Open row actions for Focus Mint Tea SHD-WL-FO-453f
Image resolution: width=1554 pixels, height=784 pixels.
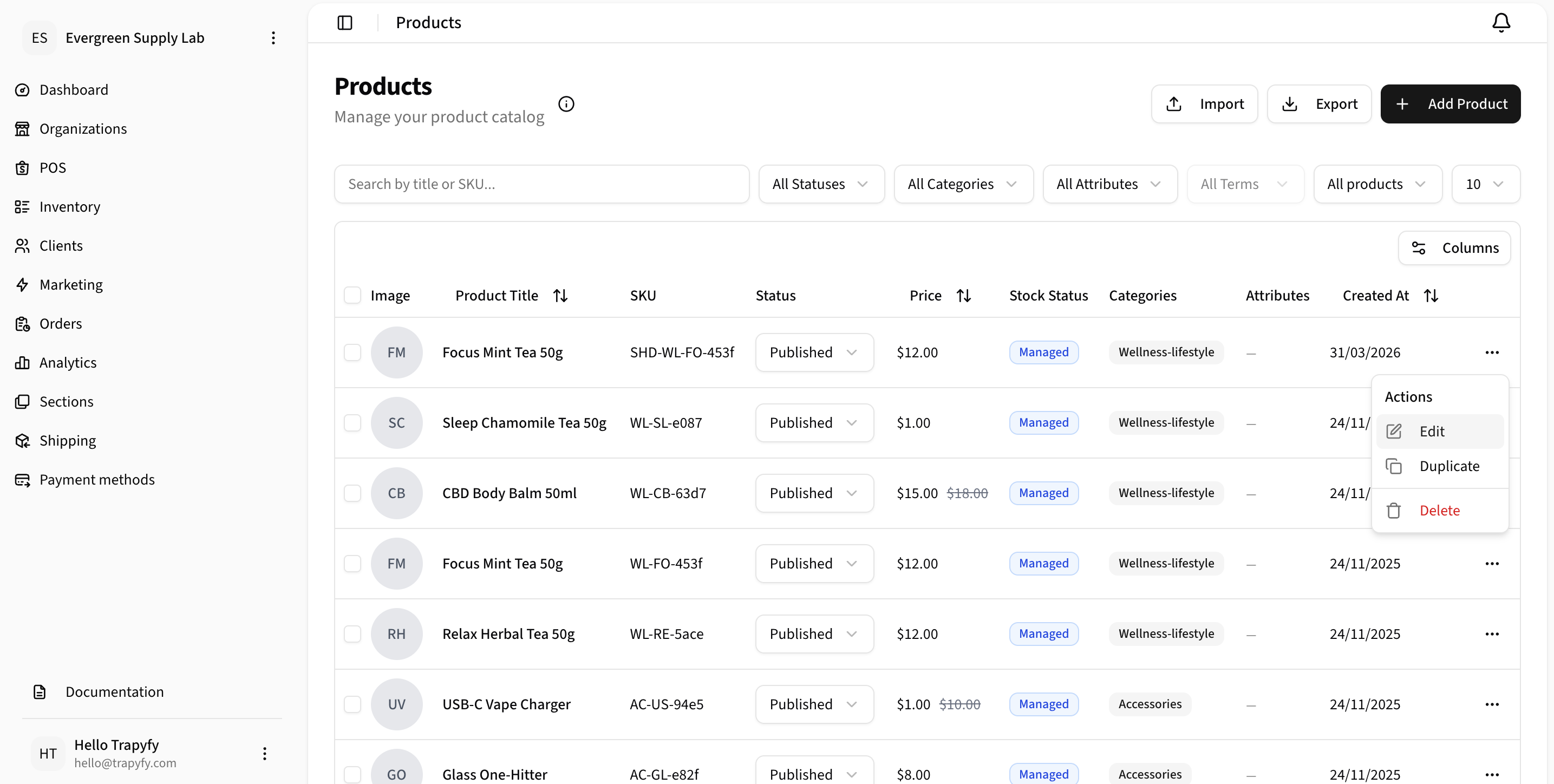tap(1492, 352)
